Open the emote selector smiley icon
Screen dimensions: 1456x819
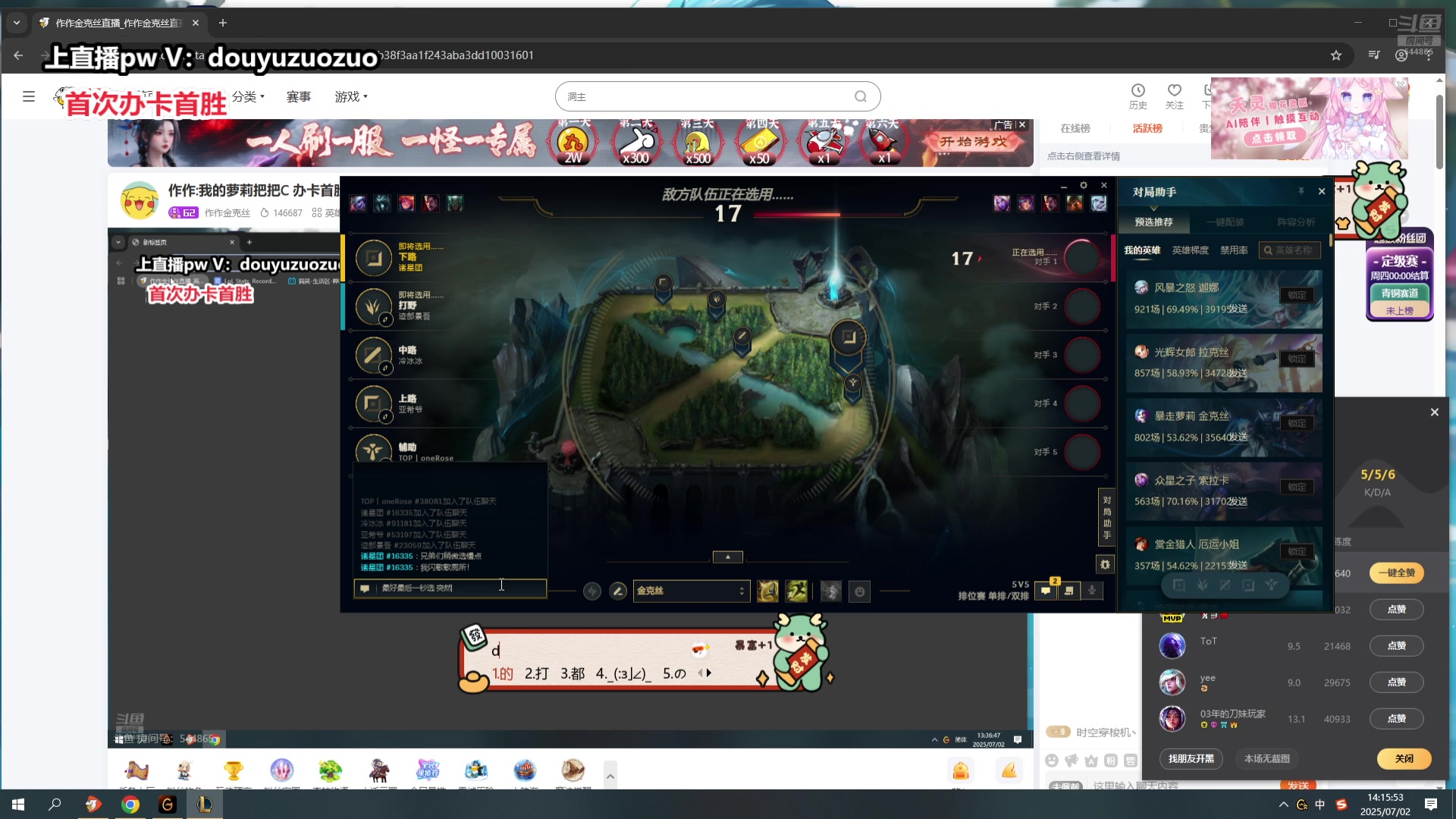[859, 591]
